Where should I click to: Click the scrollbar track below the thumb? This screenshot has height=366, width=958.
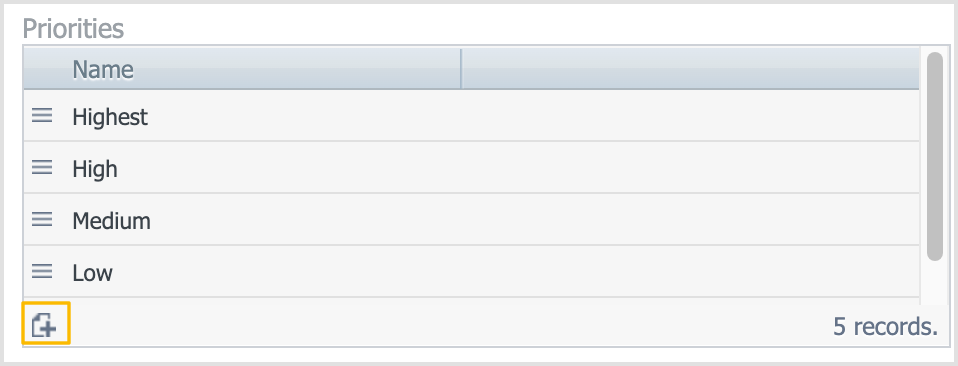pos(935,281)
